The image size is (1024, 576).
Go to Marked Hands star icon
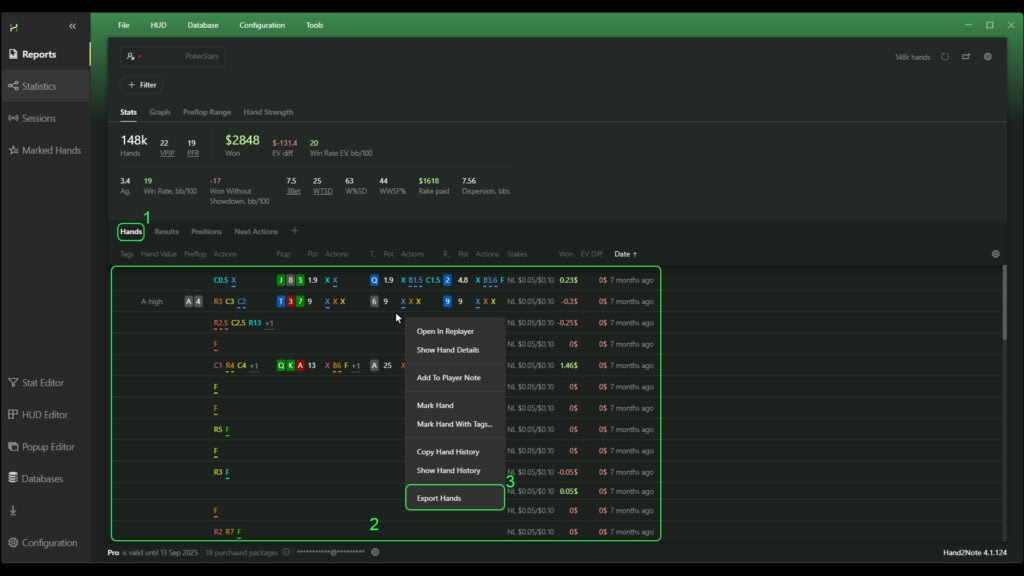(14, 150)
